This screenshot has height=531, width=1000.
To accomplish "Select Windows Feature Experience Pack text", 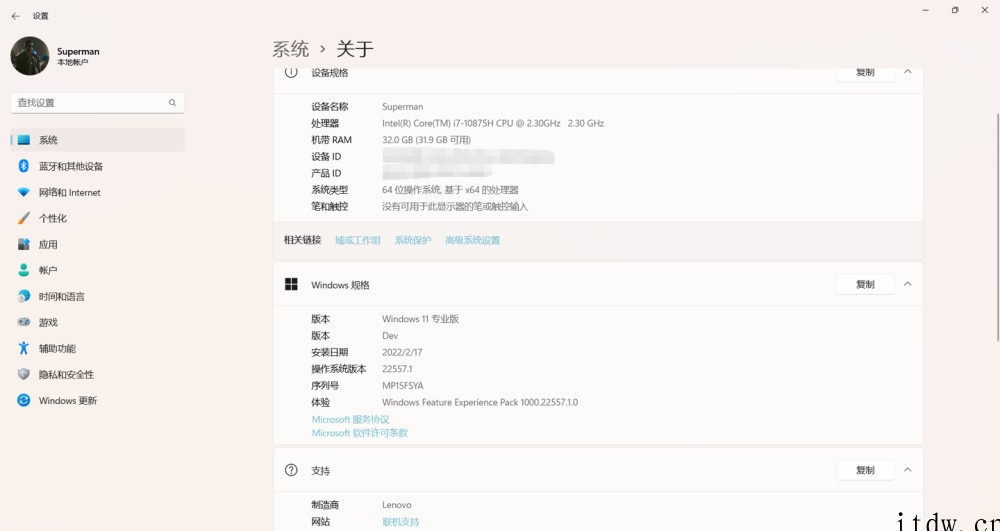I will click(x=480, y=403).
